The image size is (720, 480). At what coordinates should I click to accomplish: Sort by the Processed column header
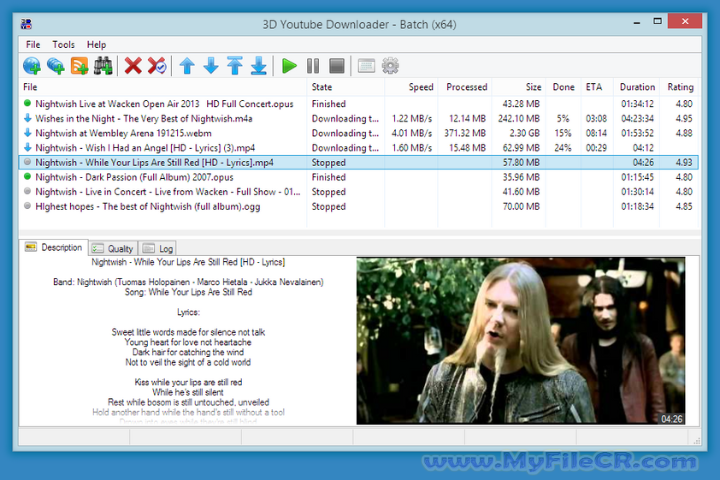pyautogui.click(x=464, y=87)
